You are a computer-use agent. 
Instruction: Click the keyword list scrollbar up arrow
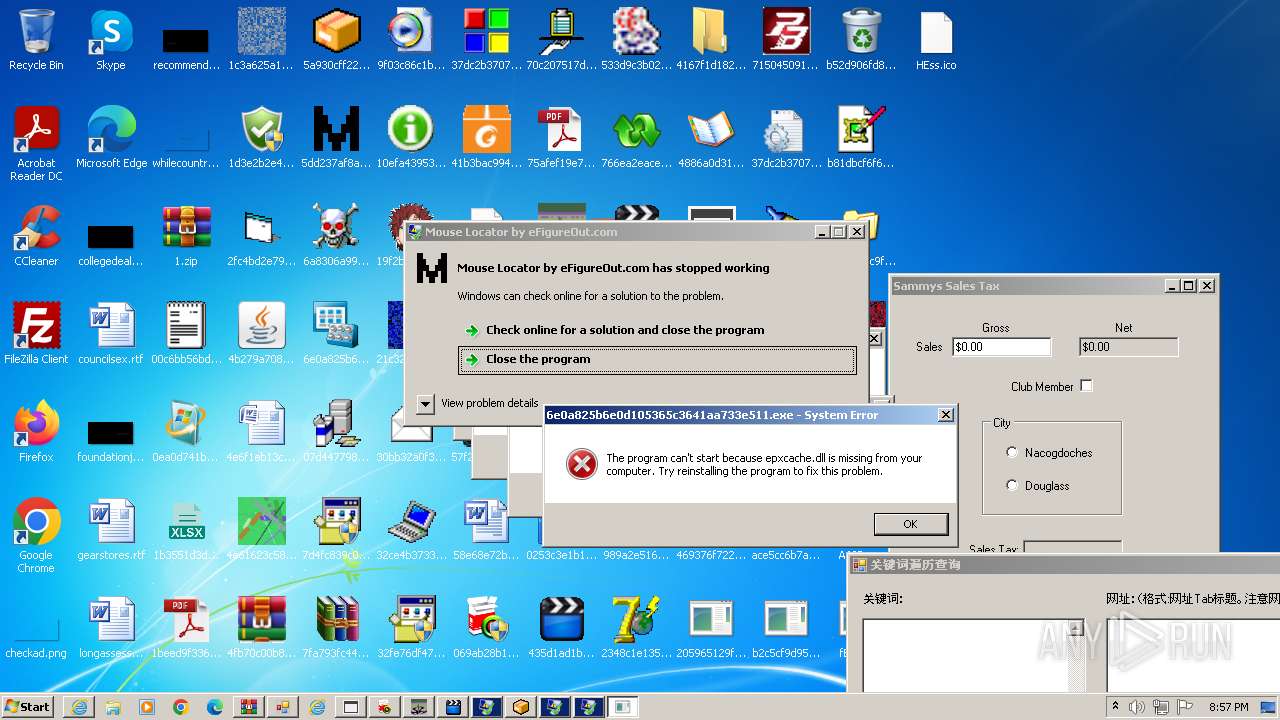(1076, 629)
